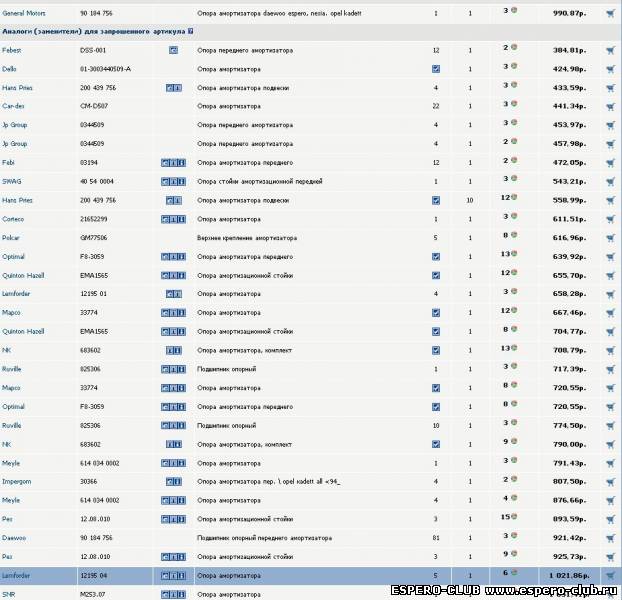Viewport: 622px width, 600px height.
Task: Open Corteco brand link
Action: (x=13, y=219)
